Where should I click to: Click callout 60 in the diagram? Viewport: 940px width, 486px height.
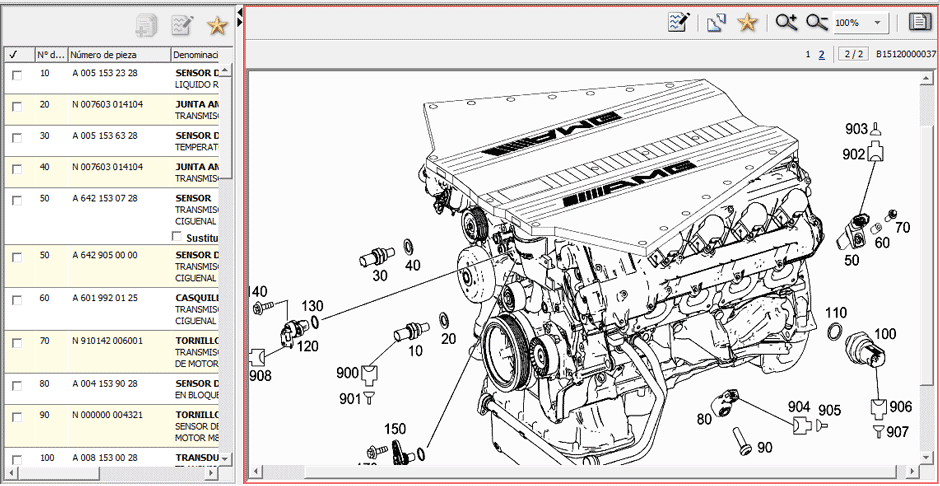(882, 243)
